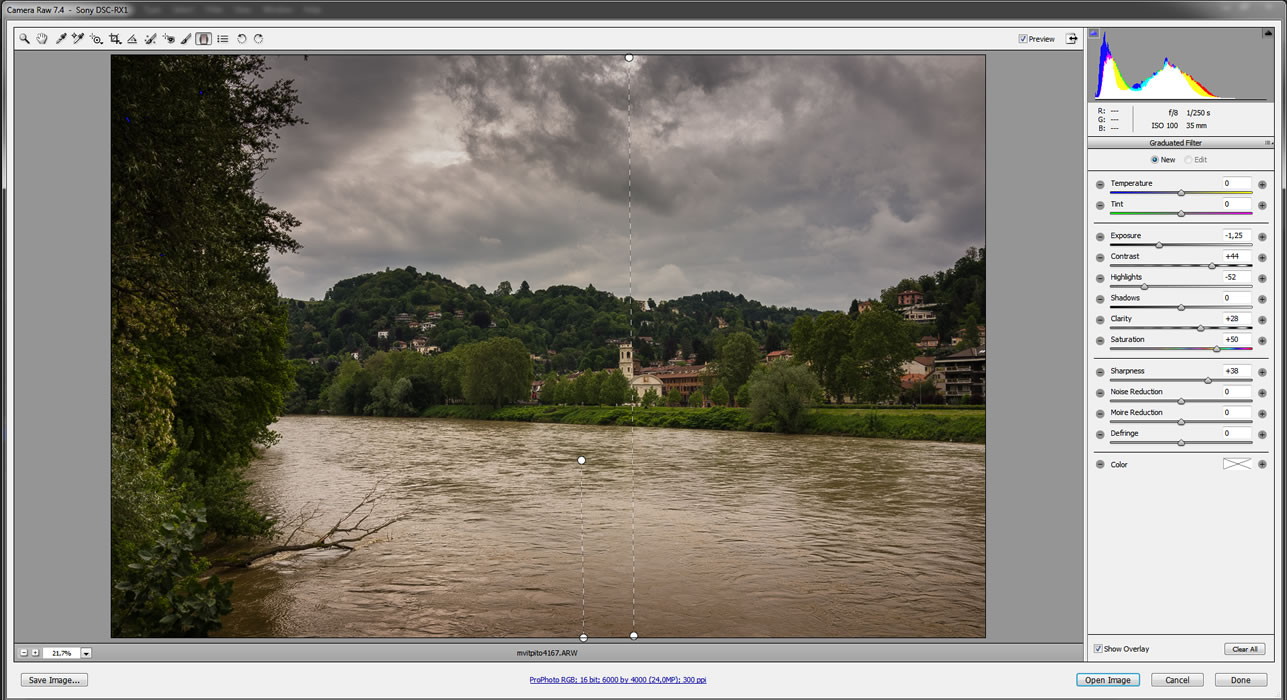1287x700 pixels.
Task: Click the Highlights value field
Action: coord(1237,278)
